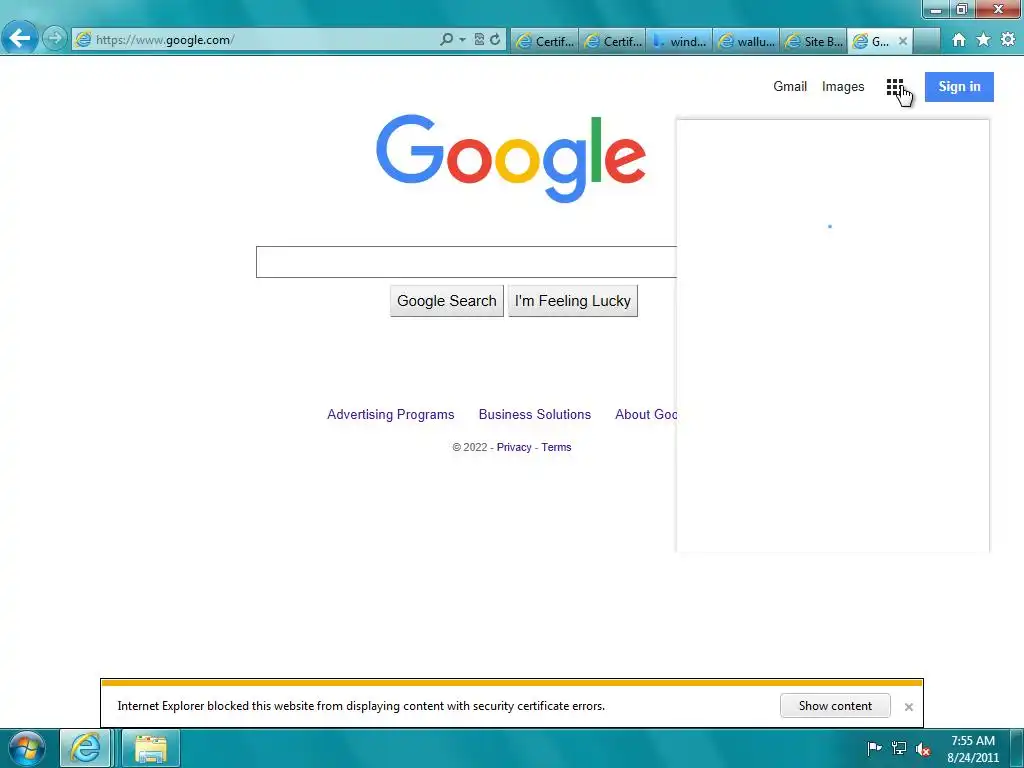Click Internet Explorer taskbar icon
Screen dimensions: 1024x768
[85, 748]
